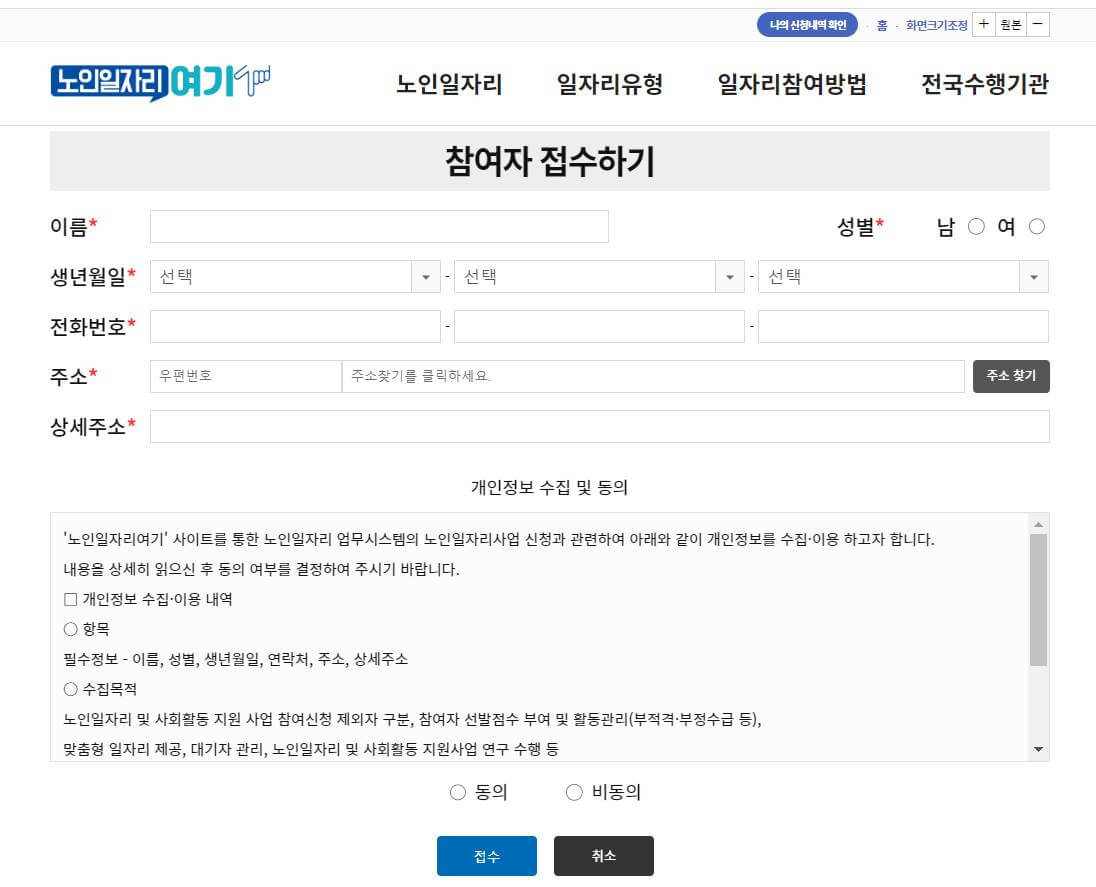Viewport: 1096px width, 887px height.
Task: Submit the form with the 접수 button
Action: tap(486, 855)
